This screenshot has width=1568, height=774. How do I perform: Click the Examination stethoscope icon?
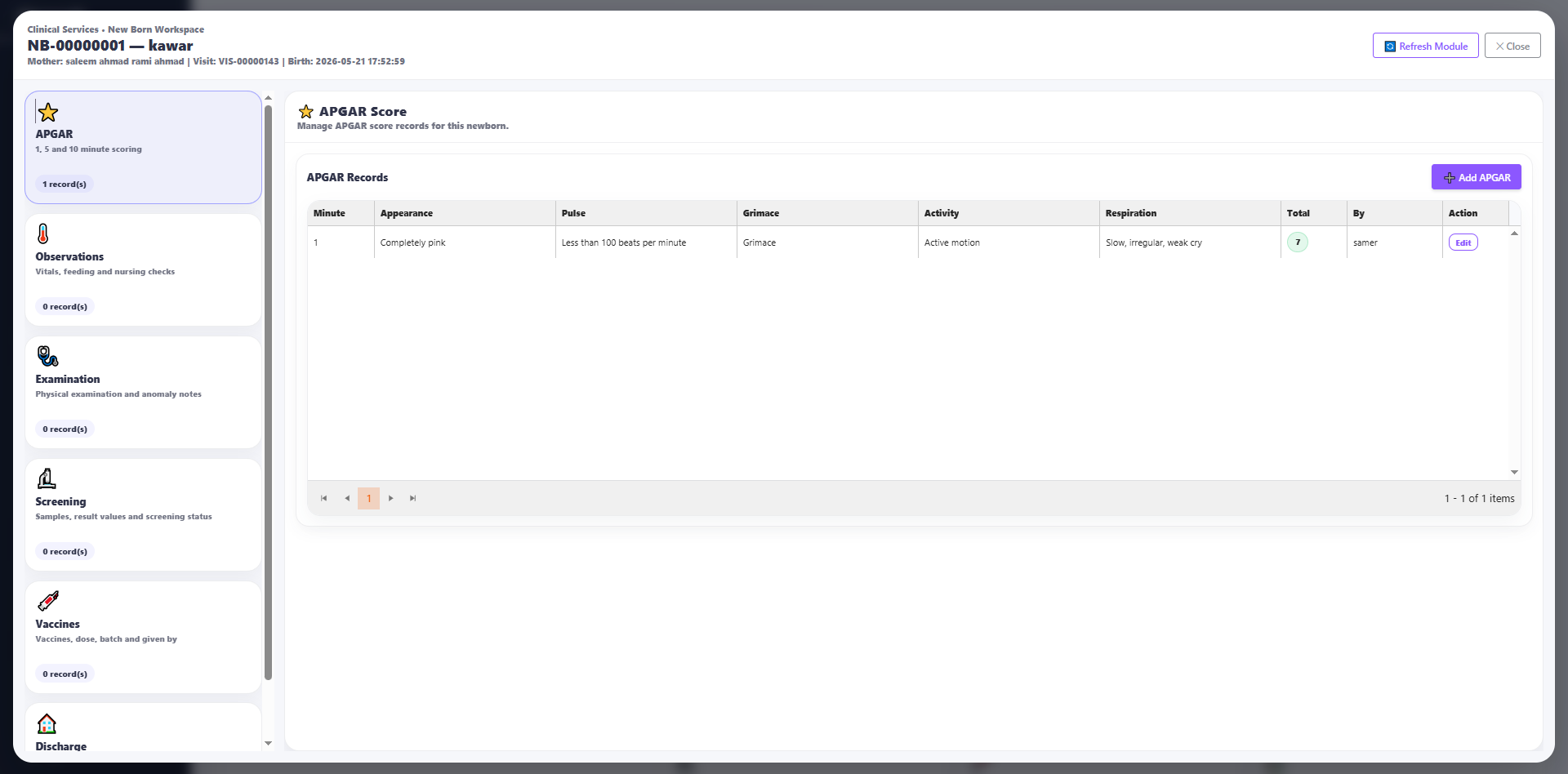(x=47, y=356)
